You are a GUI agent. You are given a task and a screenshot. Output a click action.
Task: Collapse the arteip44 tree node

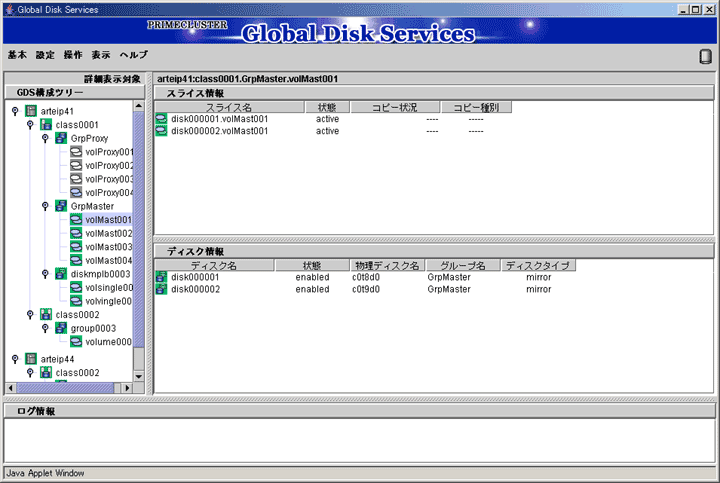[15, 359]
